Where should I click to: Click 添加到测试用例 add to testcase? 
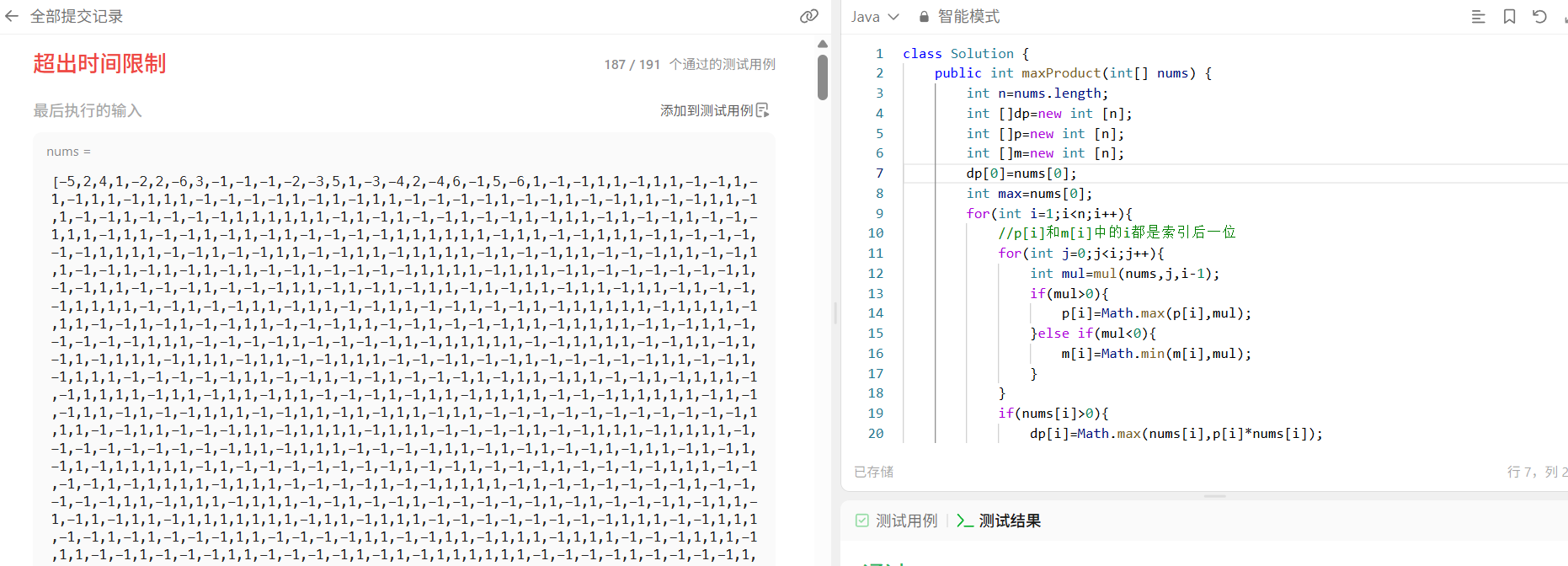click(x=707, y=110)
